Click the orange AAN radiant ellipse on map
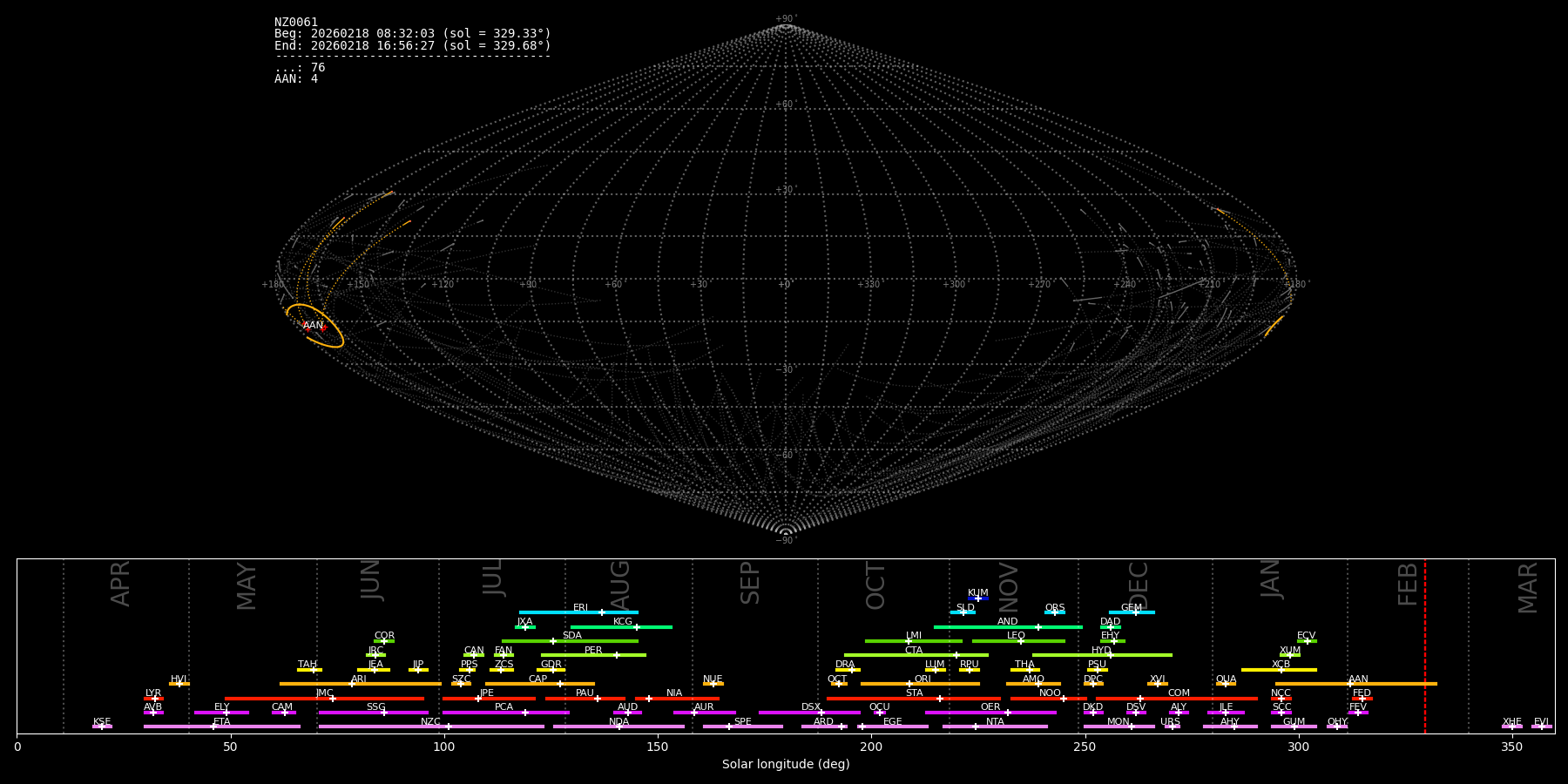This screenshot has width=1568, height=784. point(314,326)
